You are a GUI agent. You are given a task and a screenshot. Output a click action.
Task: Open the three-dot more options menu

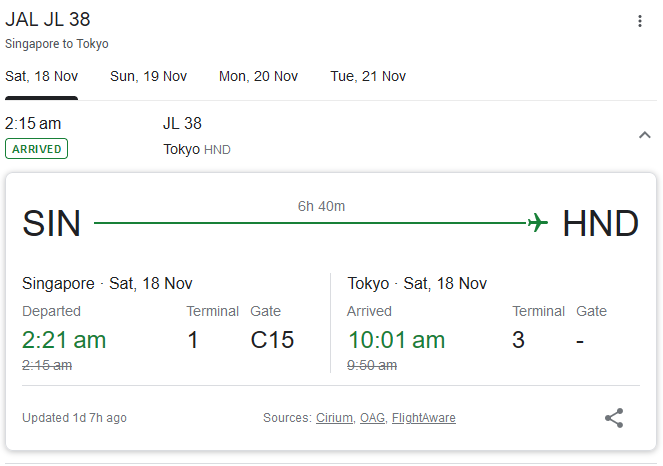(x=640, y=21)
